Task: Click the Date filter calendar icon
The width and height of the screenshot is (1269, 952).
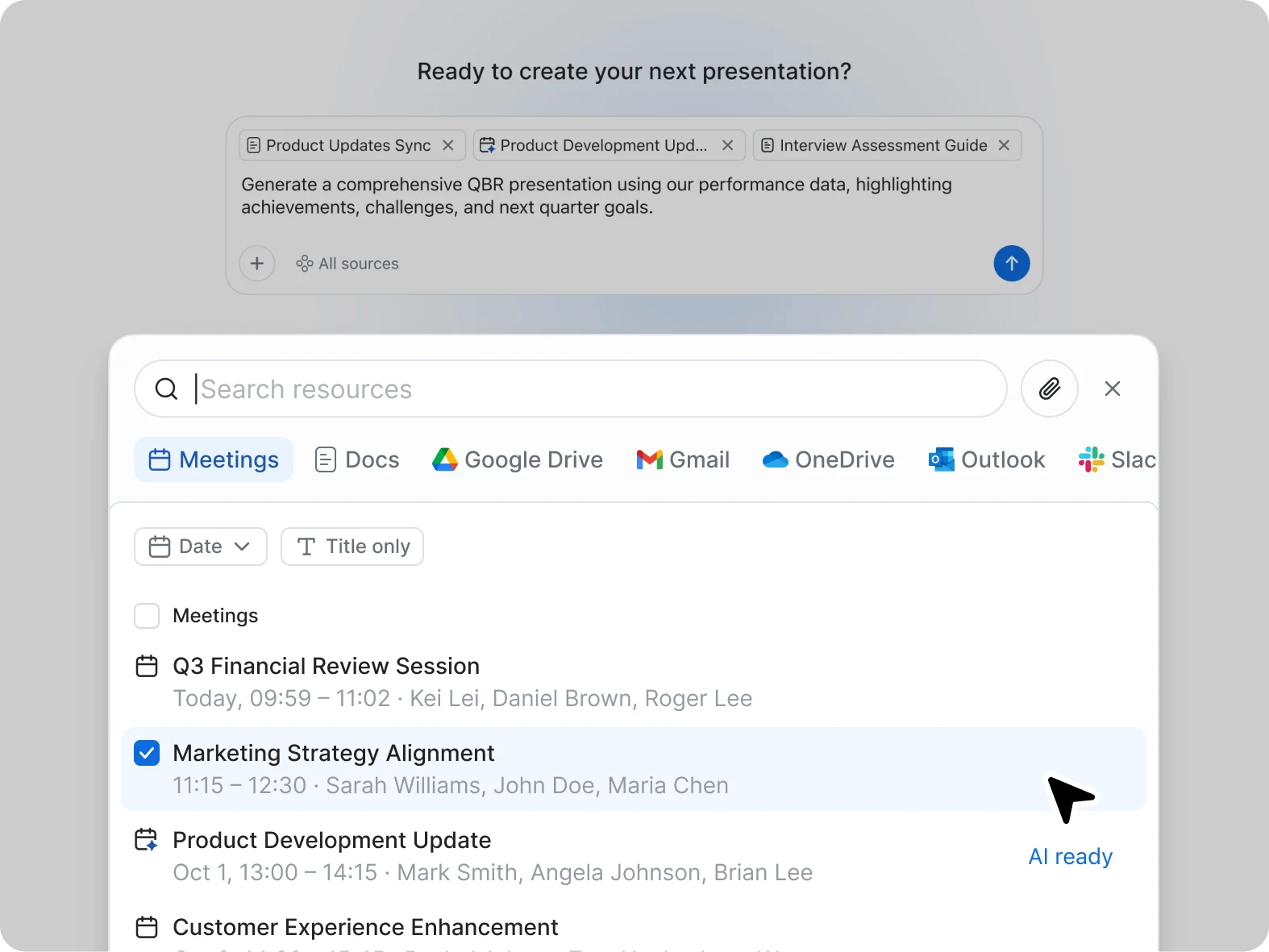Action: pos(160,547)
